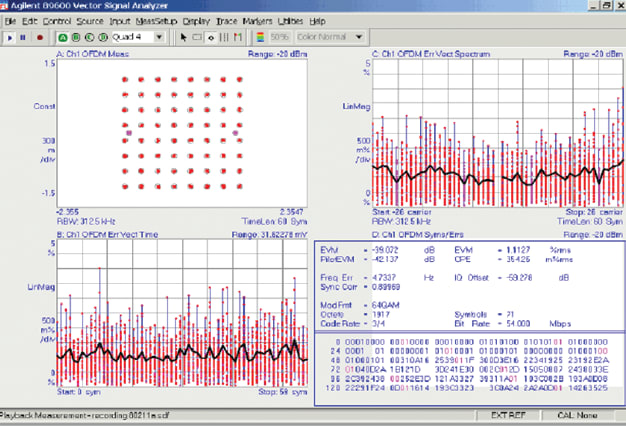Click the 'A: Ch1 OFDM Meas' trace title
This screenshot has width=626, height=426.
tap(93, 54)
